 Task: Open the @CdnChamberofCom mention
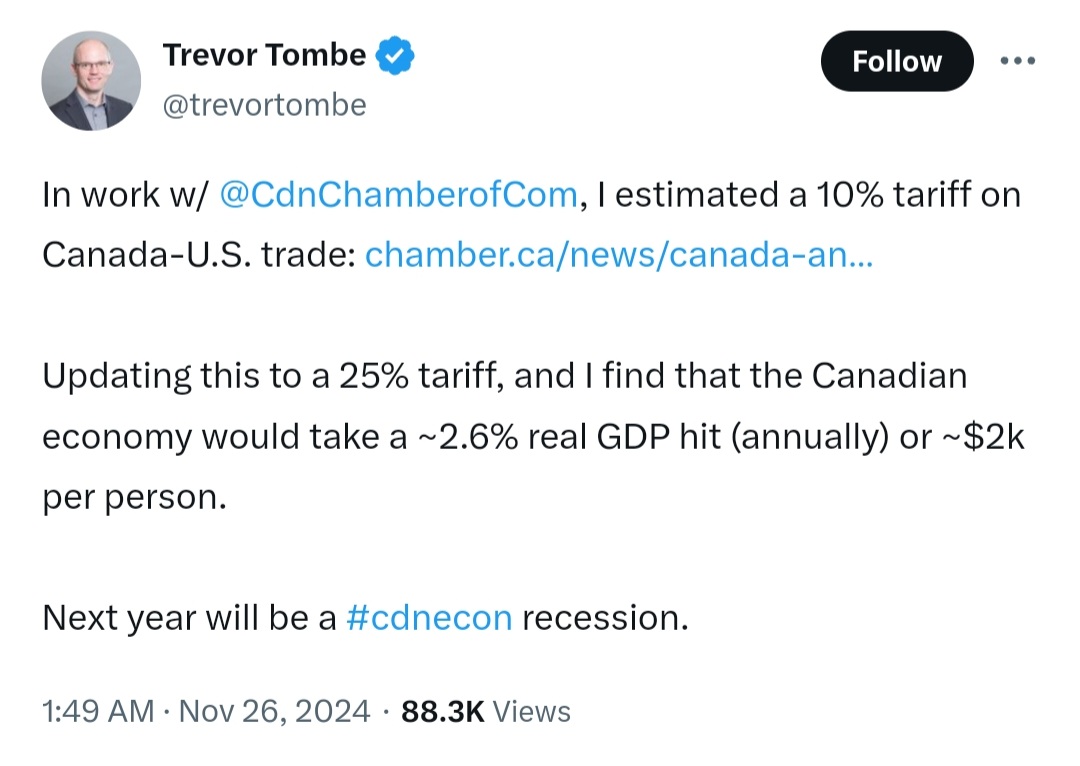pyautogui.click(x=398, y=194)
